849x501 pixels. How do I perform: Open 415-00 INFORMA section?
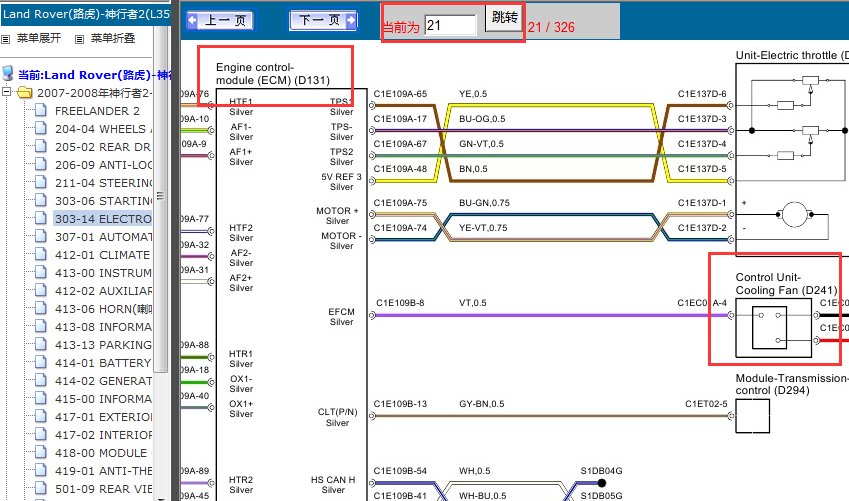pos(103,399)
